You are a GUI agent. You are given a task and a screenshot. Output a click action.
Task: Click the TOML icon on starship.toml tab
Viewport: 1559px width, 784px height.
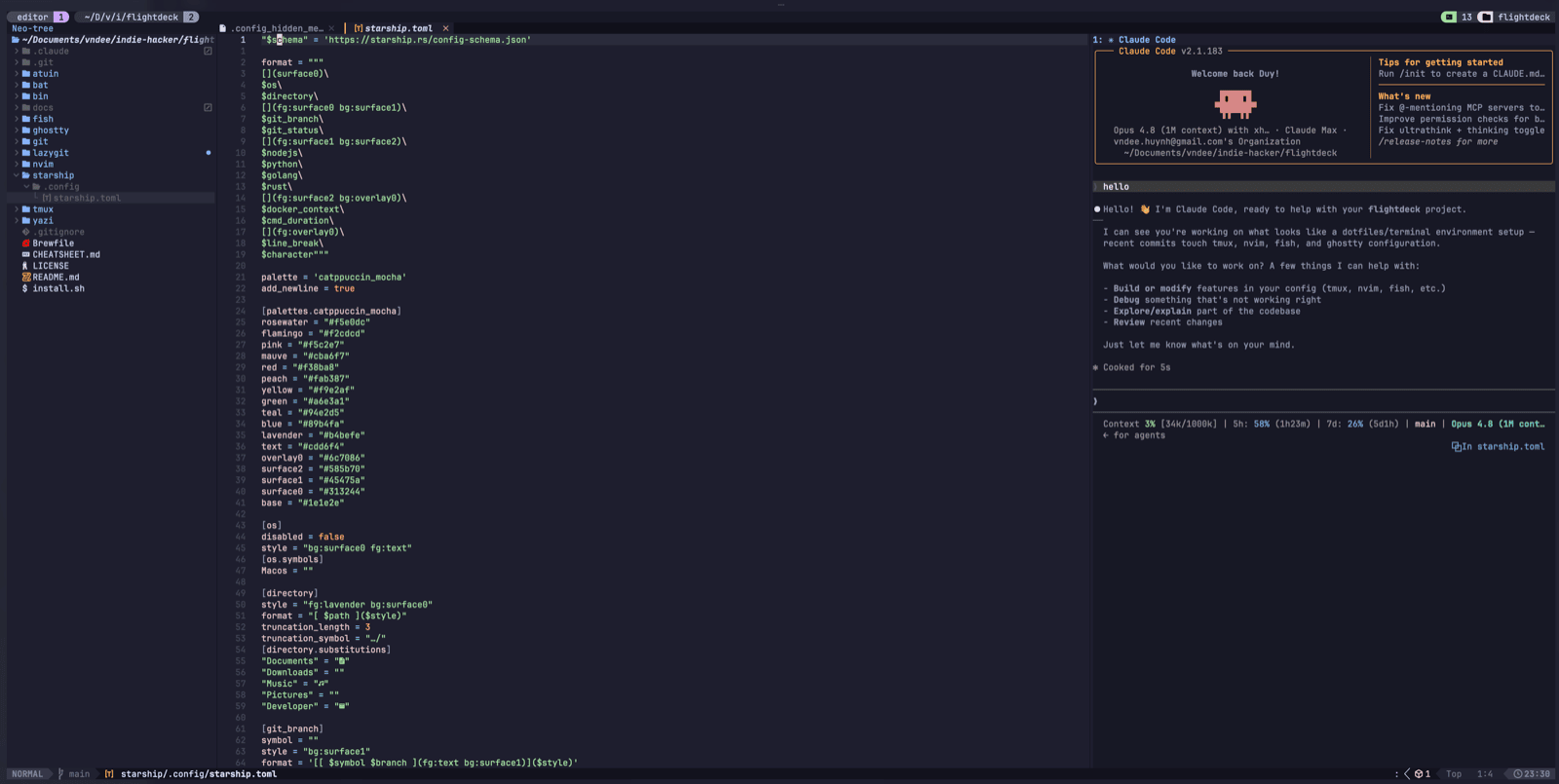tap(359, 28)
